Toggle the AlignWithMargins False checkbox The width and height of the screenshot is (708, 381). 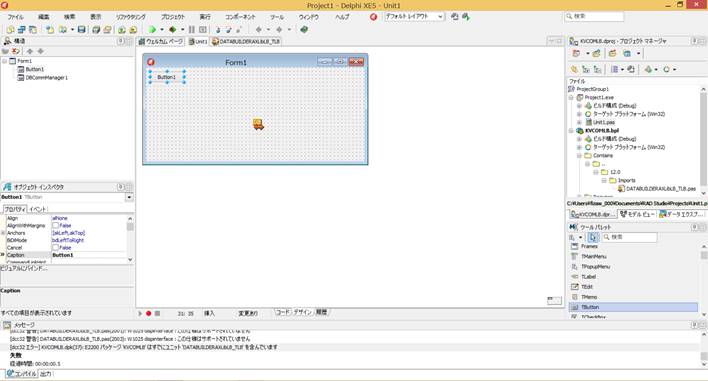point(56,225)
